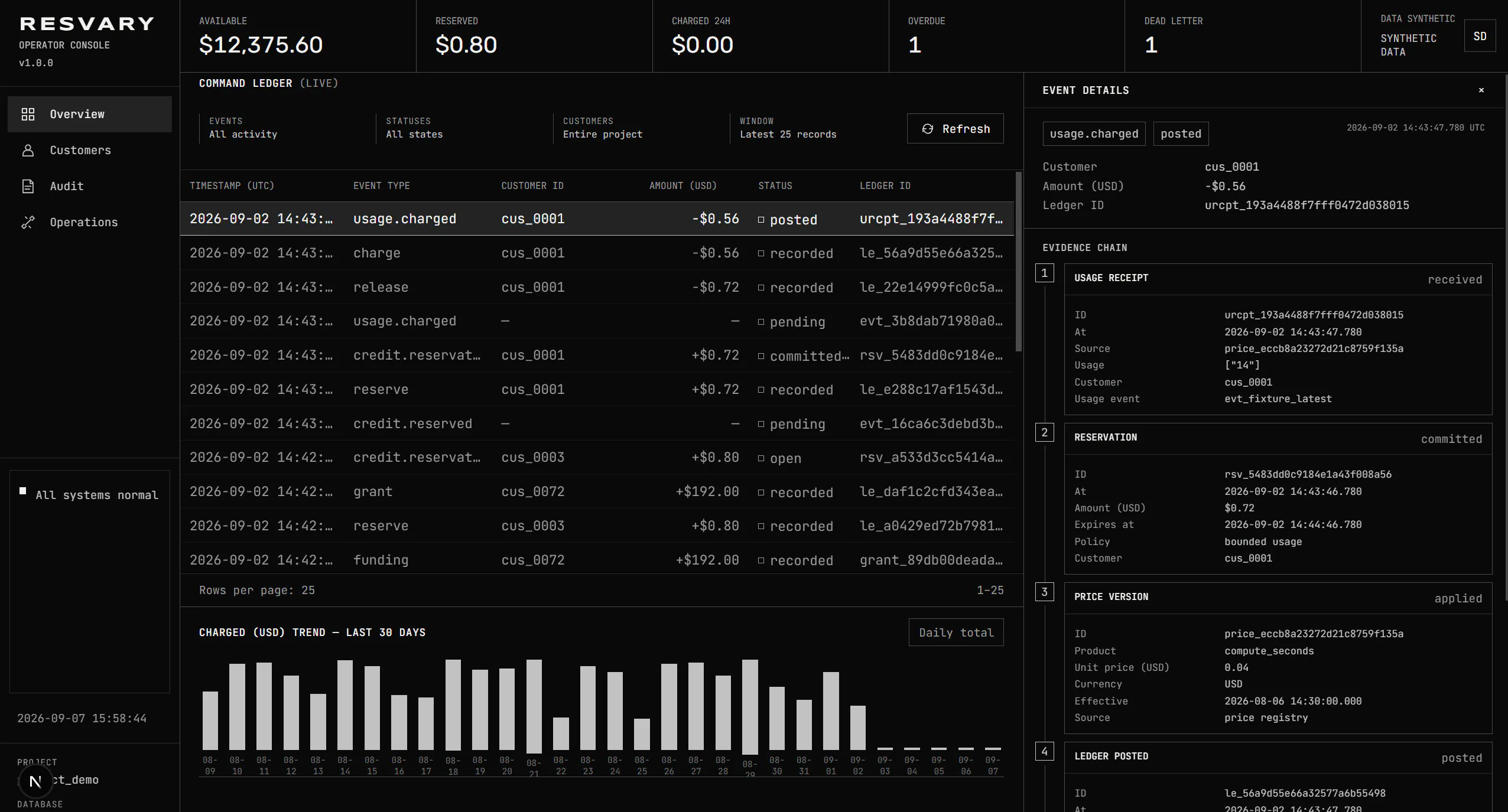Select the 09-02 bar in trend chart
This screenshot has height=812, width=1508.
click(x=858, y=728)
